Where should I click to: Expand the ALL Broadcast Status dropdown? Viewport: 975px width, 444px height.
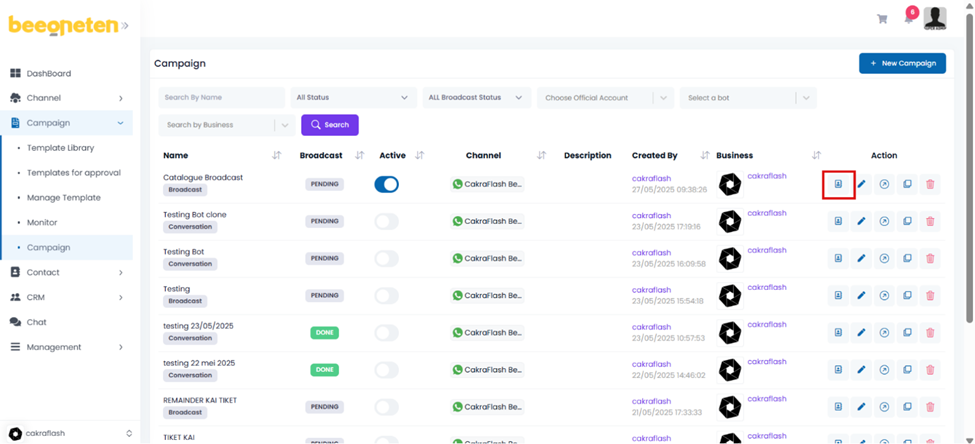coord(475,98)
